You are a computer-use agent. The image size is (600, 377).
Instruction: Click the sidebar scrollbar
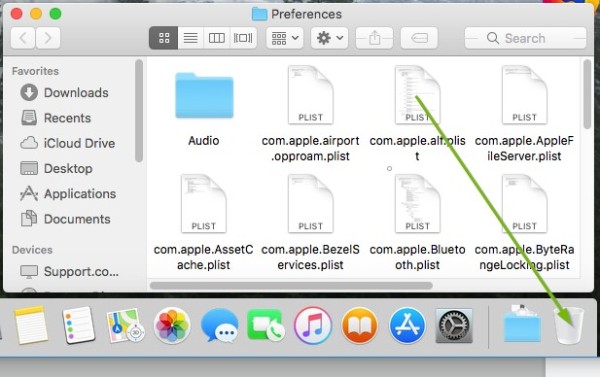tap(139, 111)
